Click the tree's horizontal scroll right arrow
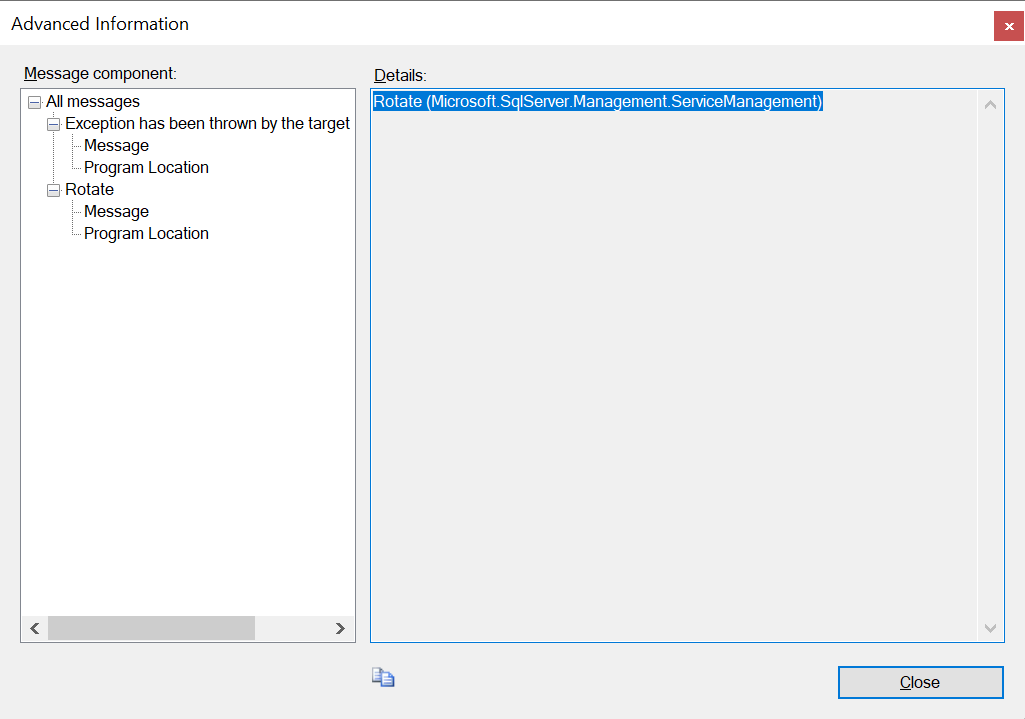Screen dimensions: 1025x719 (340, 629)
